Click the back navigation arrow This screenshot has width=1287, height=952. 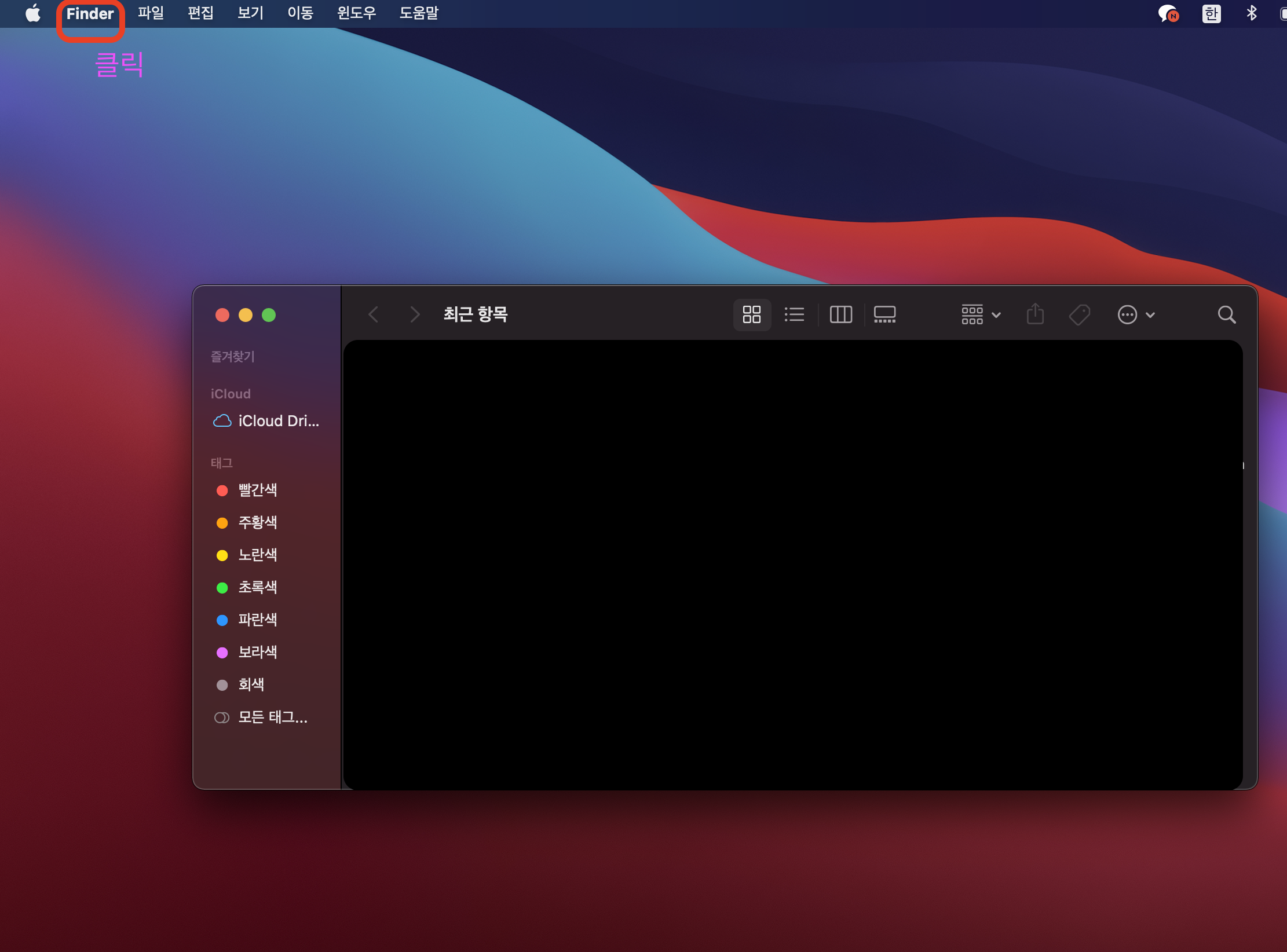pyautogui.click(x=374, y=314)
